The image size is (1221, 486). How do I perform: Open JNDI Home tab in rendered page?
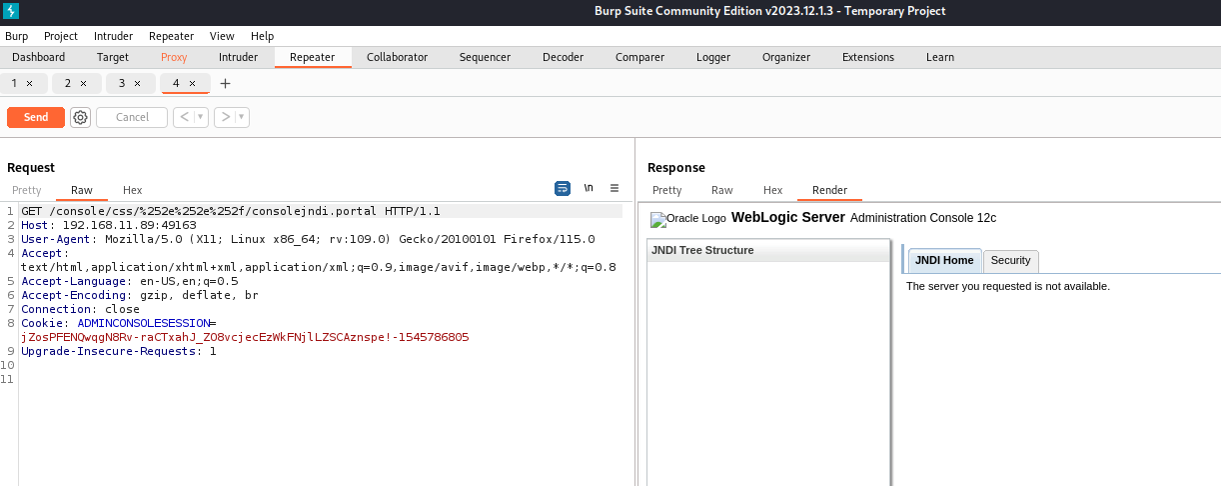(x=944, y=260)
